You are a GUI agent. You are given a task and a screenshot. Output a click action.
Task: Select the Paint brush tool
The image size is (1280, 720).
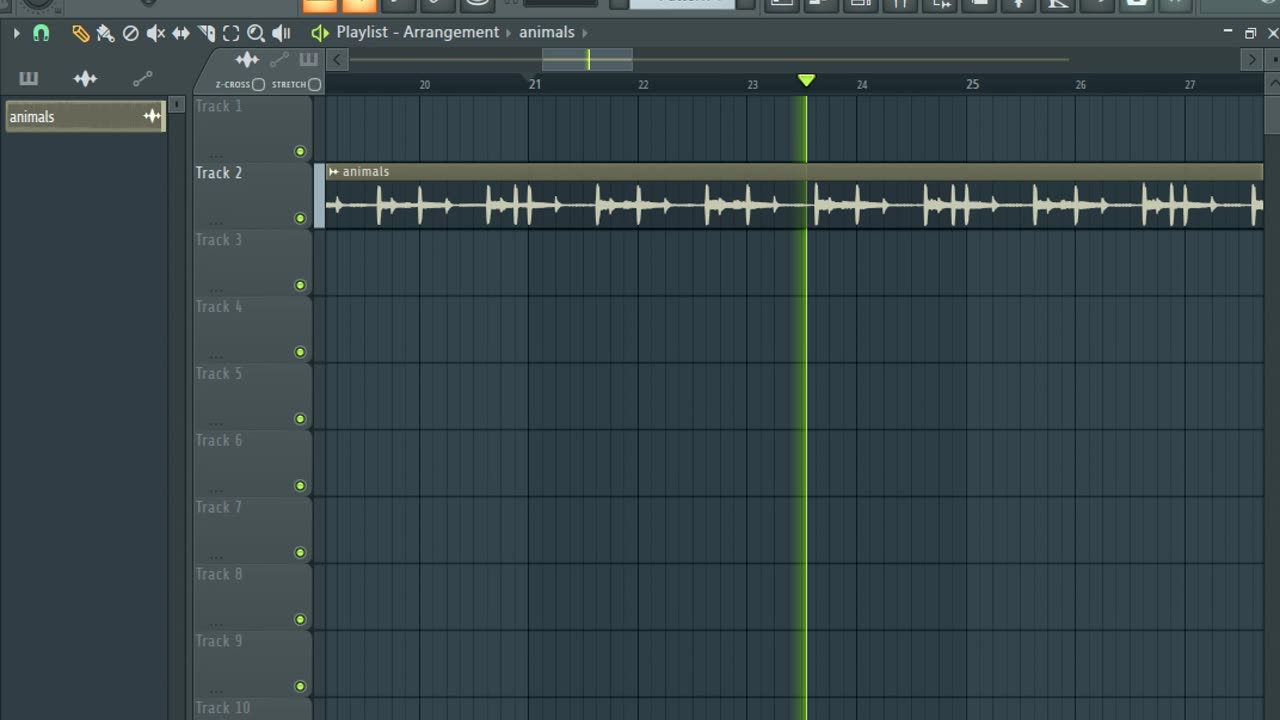(105, 33)
